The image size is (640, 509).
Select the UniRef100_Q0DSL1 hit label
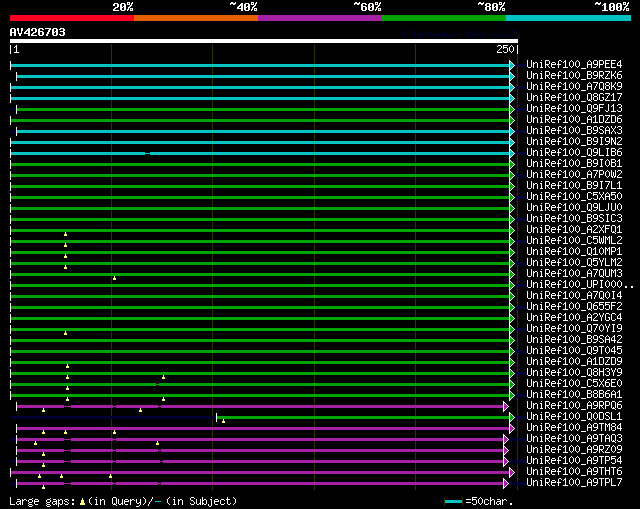point(572,417)
